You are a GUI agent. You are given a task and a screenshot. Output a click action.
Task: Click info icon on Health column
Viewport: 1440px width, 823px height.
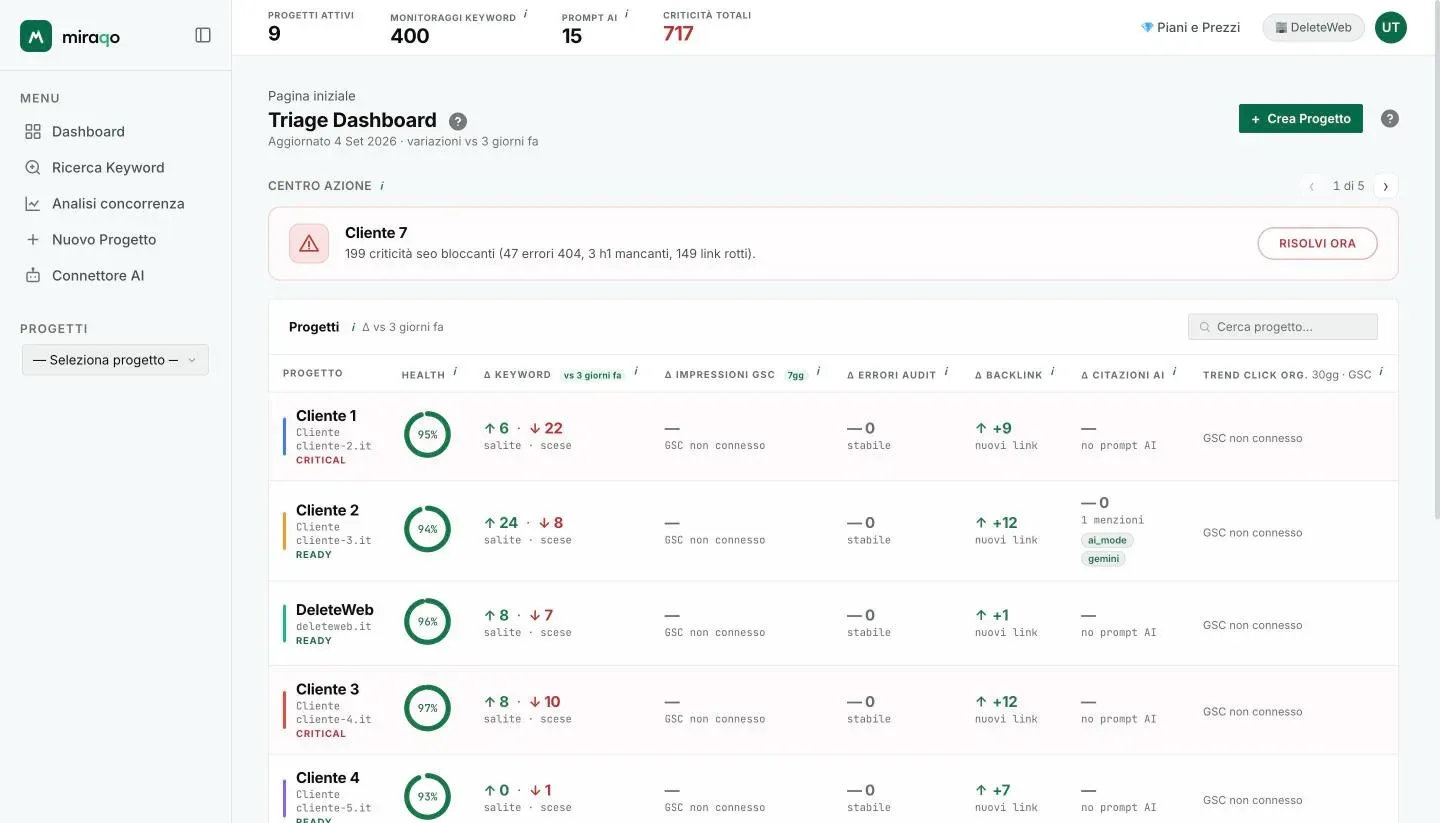(x=455, y=372)
